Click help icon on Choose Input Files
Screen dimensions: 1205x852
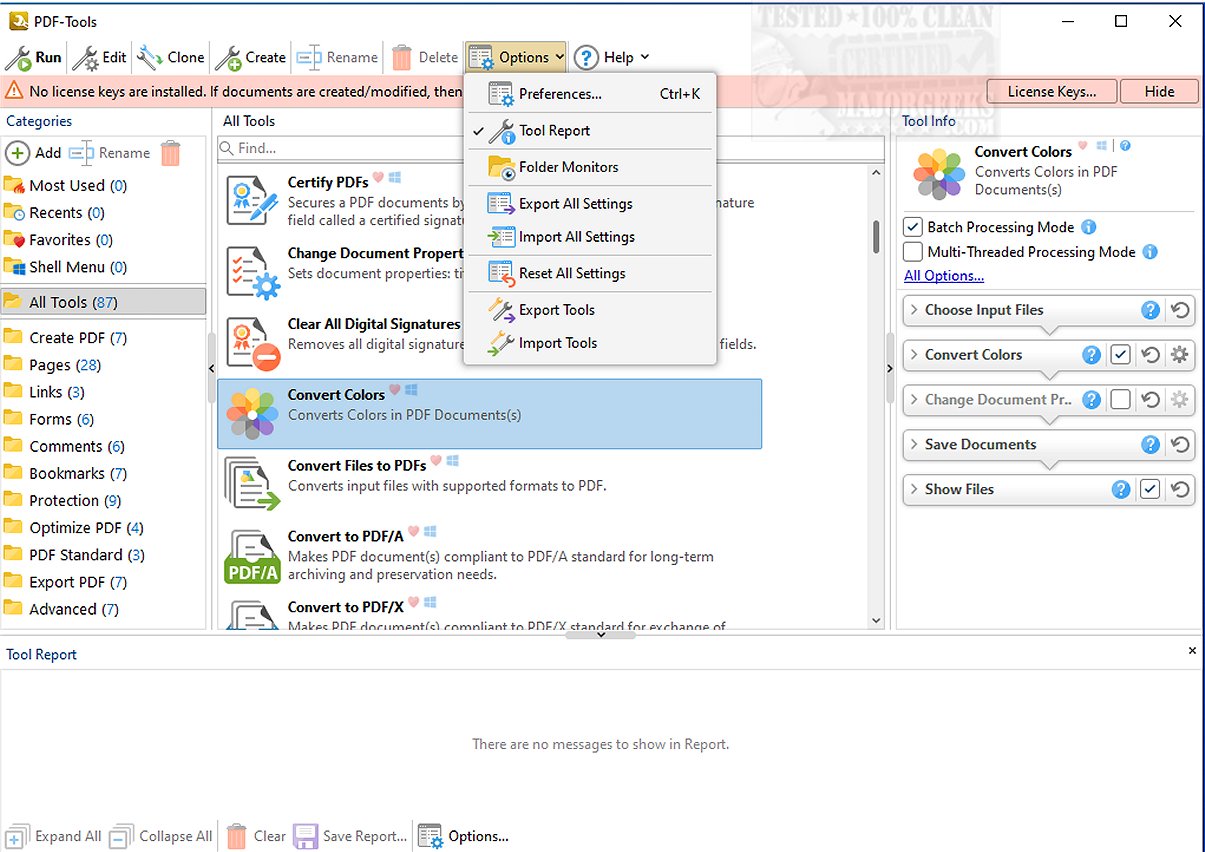coord(1151,310)
